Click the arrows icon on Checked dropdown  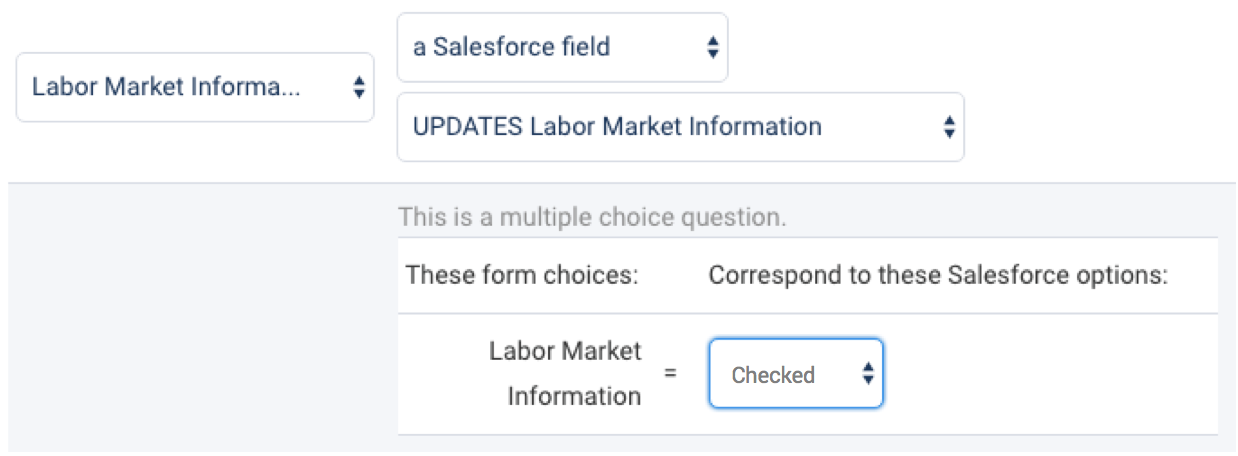click(868, 375)
